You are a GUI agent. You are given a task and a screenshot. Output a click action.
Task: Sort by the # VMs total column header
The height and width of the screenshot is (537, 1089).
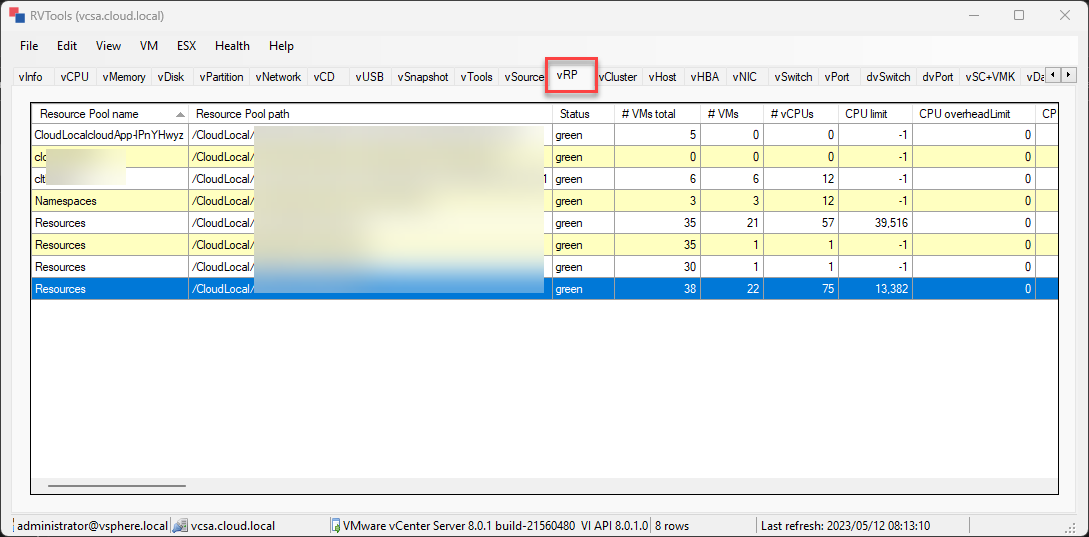[657, 114]
